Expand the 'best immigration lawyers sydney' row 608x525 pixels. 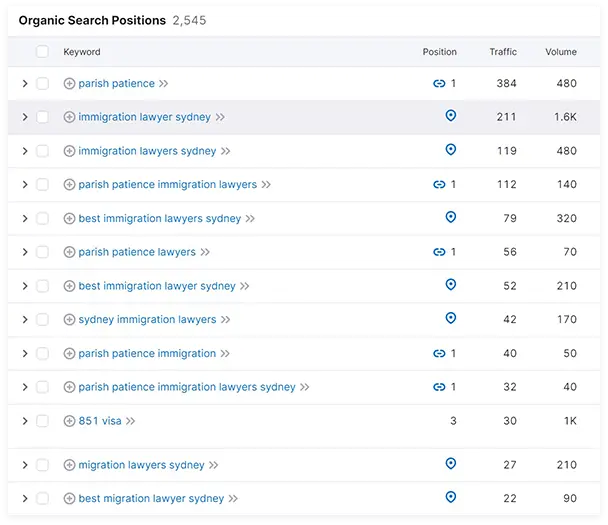(x=25, y=218)
